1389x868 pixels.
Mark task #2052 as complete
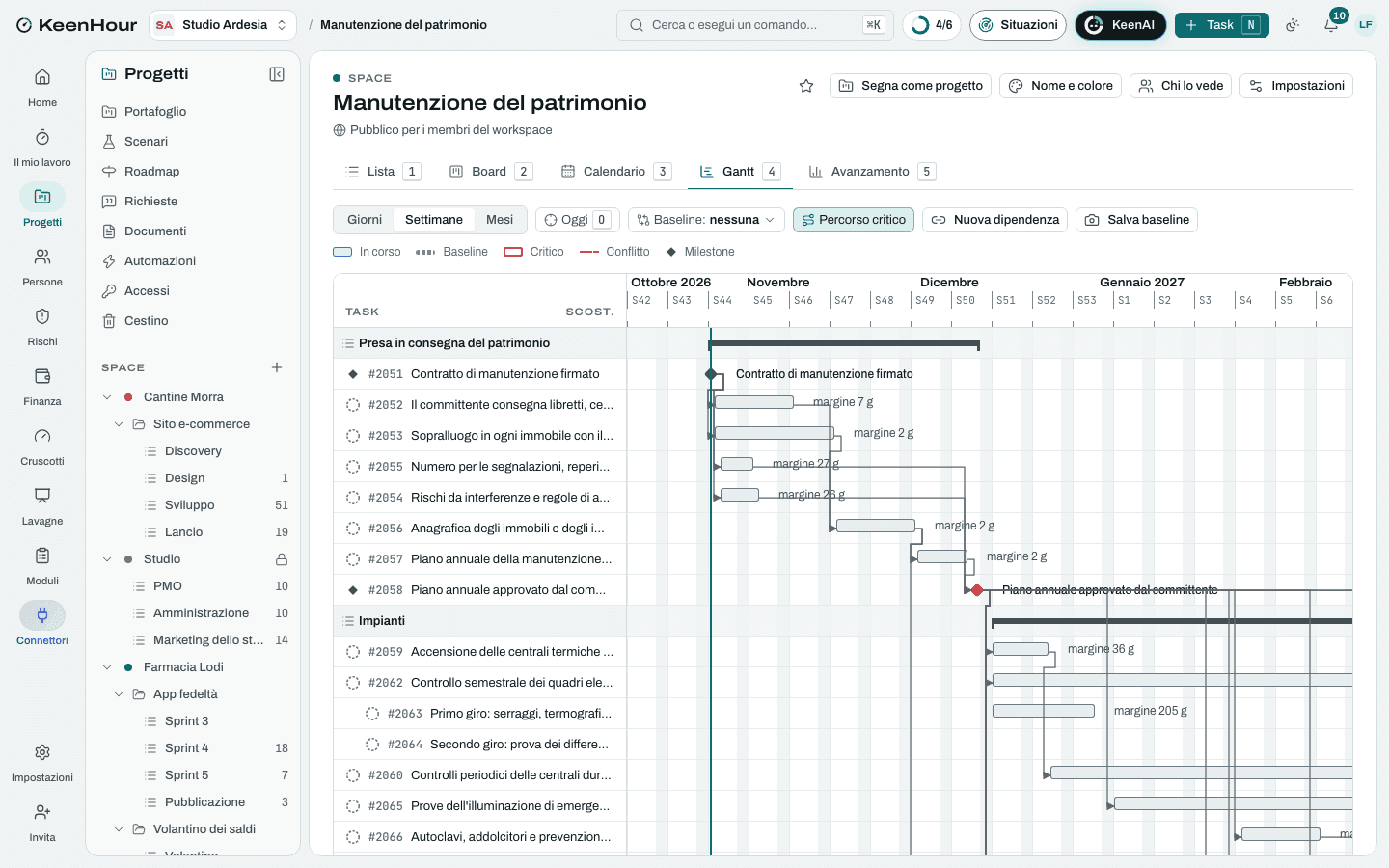tap(353, 405)
